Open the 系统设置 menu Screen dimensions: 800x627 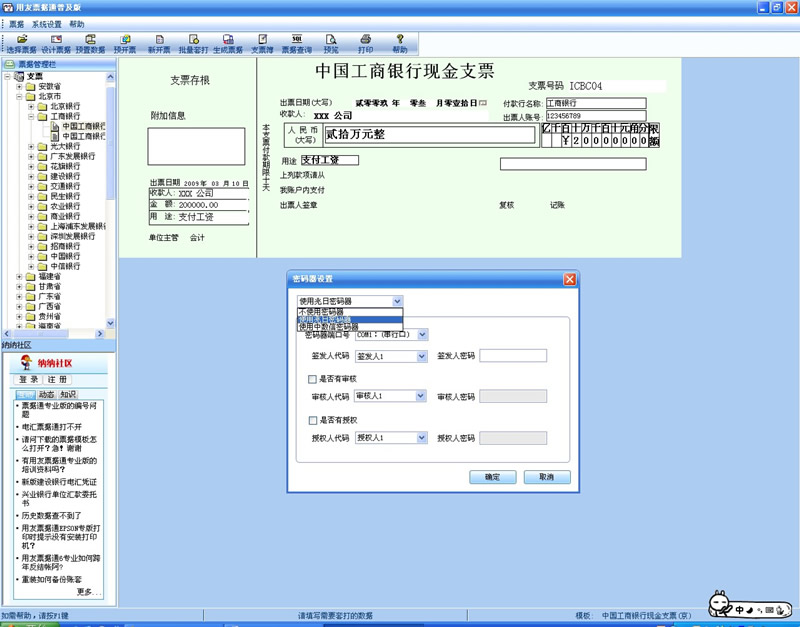[46, 24]
